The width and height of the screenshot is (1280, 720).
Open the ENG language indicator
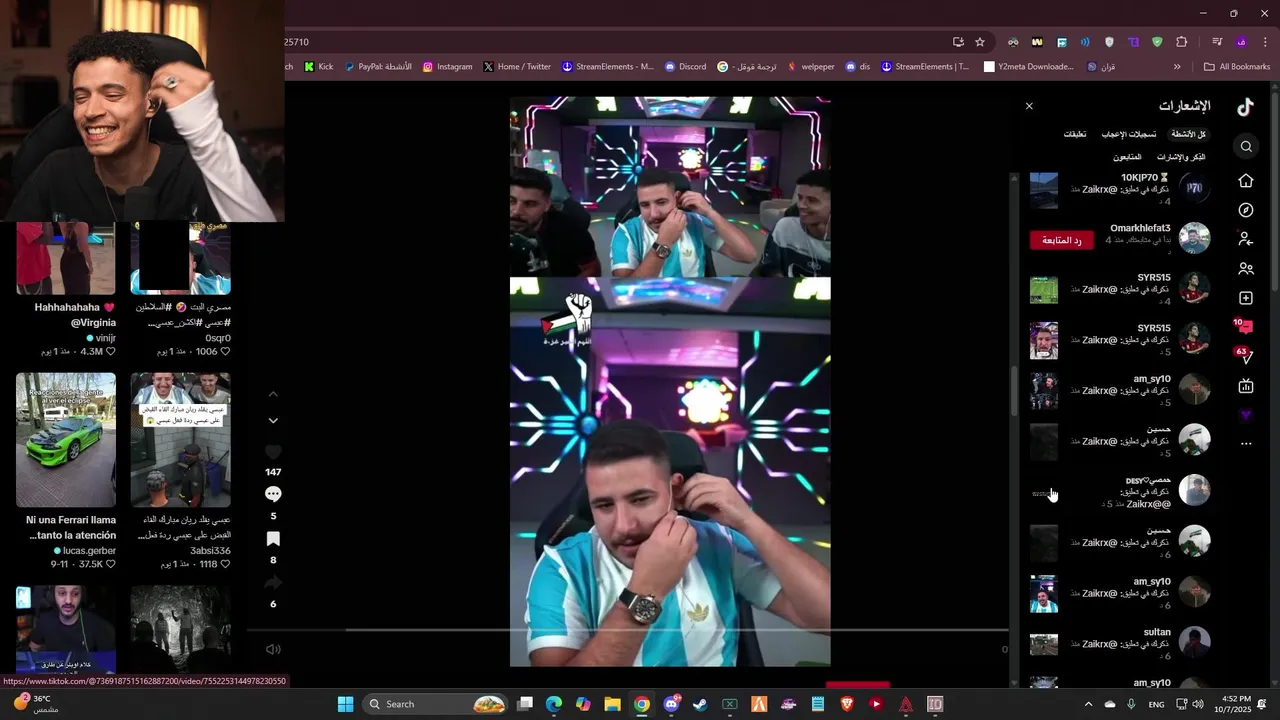click(1156, 704)
